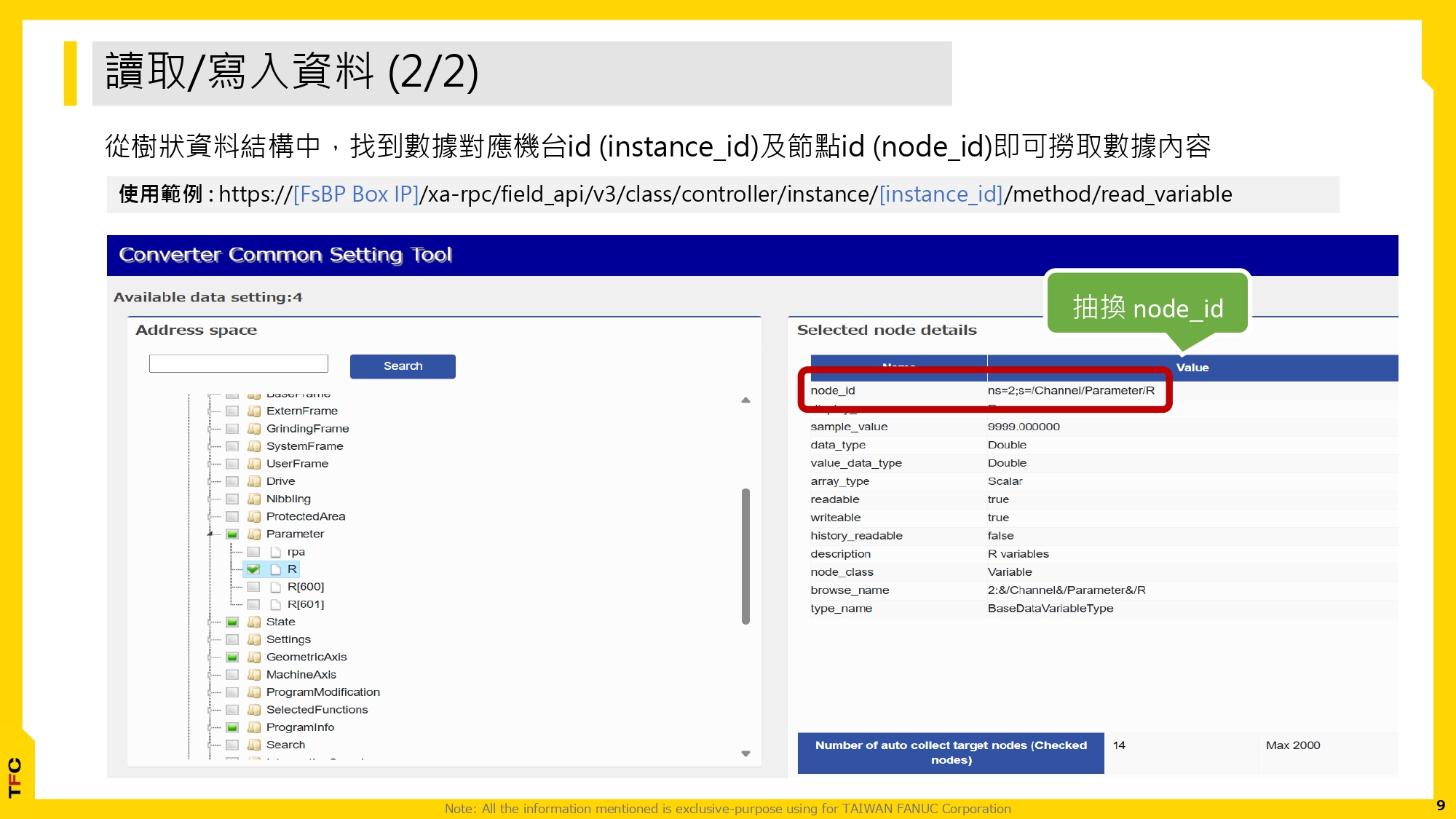
Task: Click the Search button
Action: pyautogui.click(x=403, y=366)
